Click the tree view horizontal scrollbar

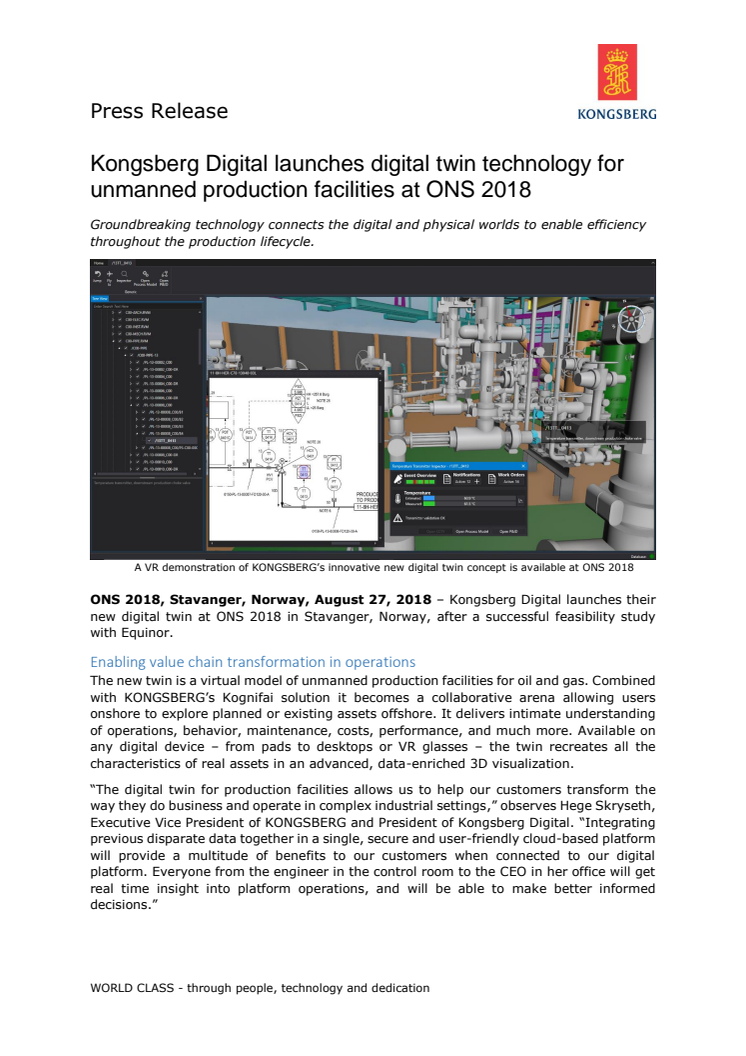click(142, 473)
